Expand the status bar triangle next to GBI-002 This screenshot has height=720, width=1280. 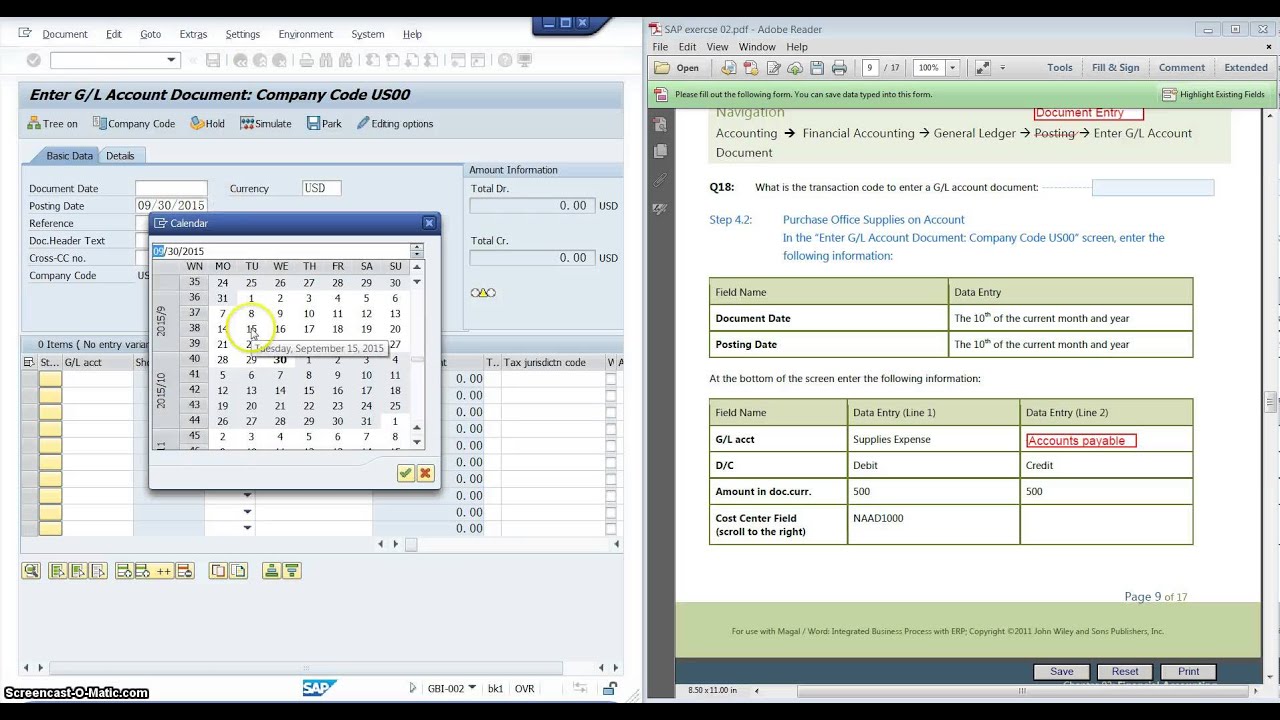pos(413,688)
